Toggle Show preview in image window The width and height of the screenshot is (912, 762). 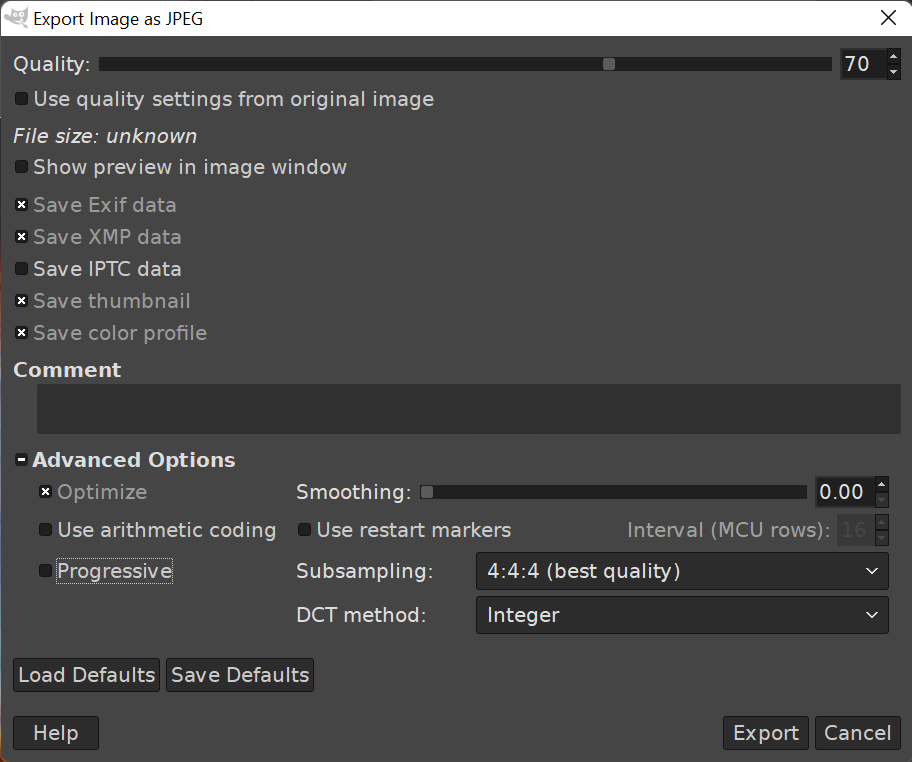click(22, 167)
